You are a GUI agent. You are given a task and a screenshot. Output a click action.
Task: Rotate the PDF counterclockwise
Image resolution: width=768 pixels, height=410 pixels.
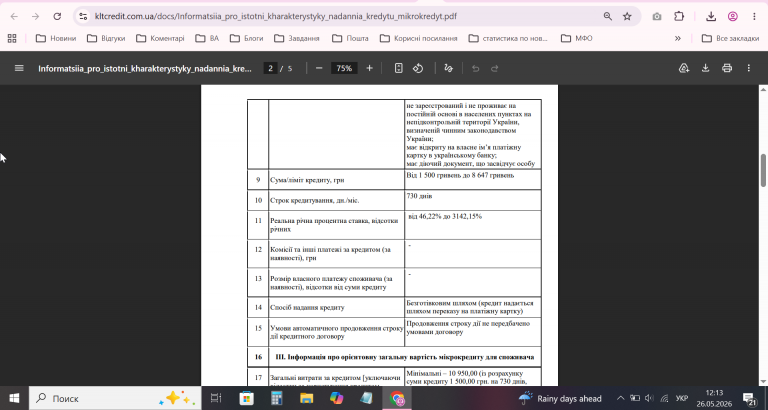418,68
